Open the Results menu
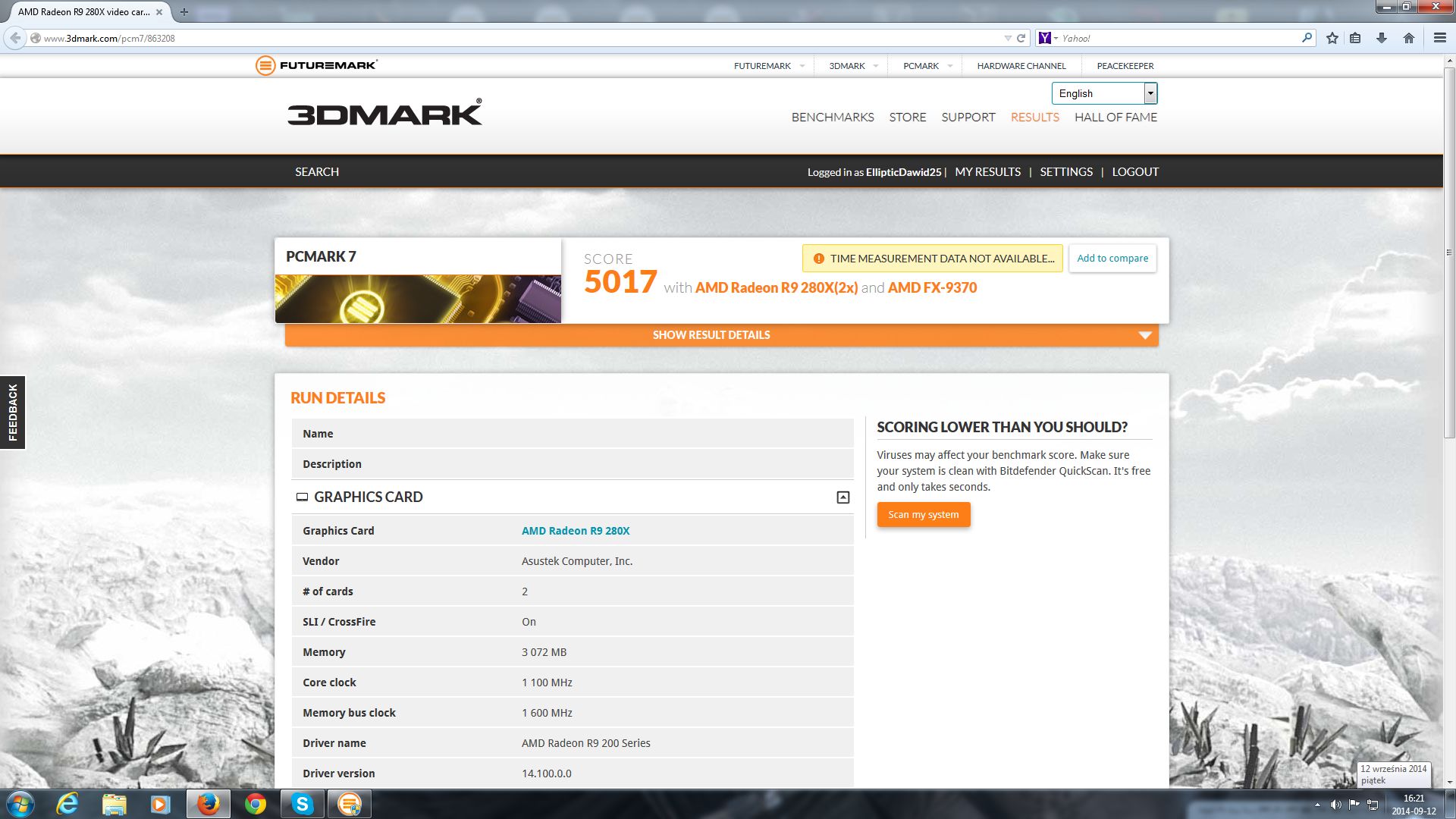Viewport: 1456px width, 819px height. pos(1034,118)
